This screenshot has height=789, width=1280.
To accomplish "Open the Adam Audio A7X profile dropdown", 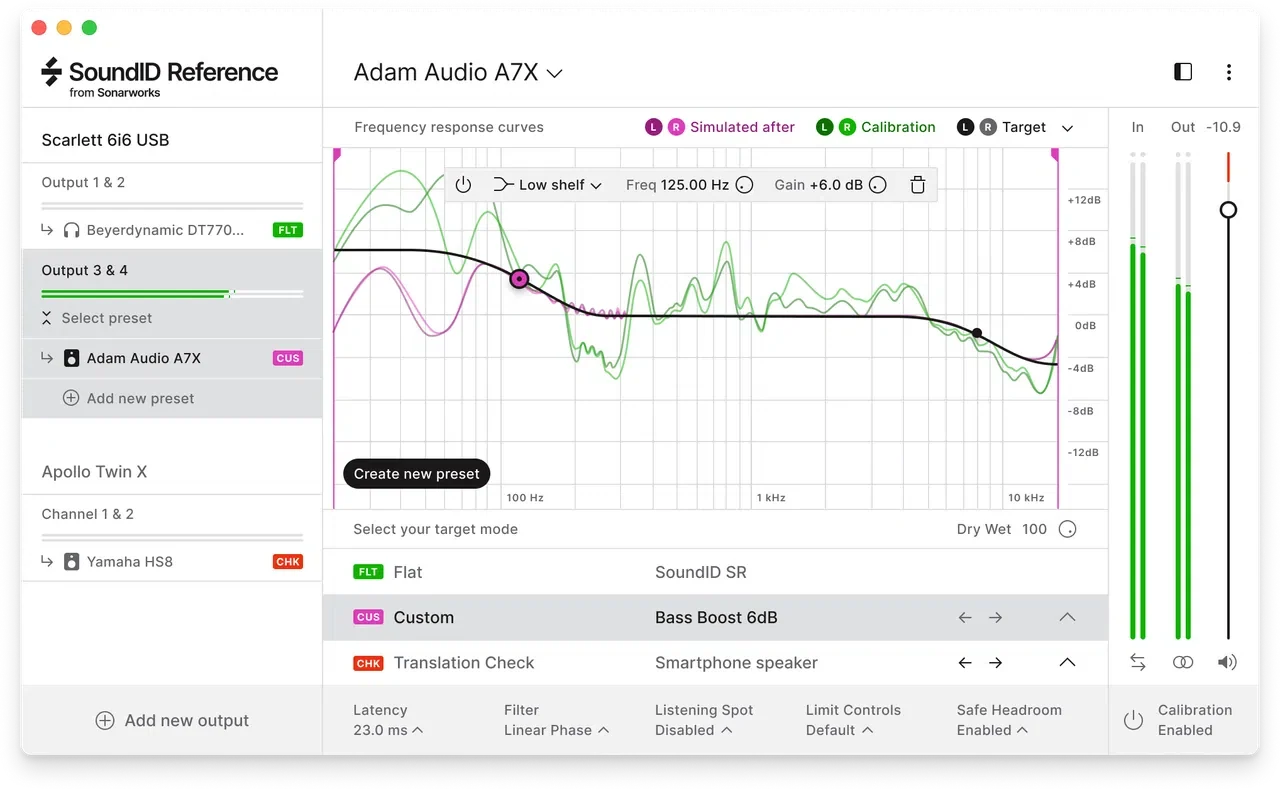I will (458, 73).
